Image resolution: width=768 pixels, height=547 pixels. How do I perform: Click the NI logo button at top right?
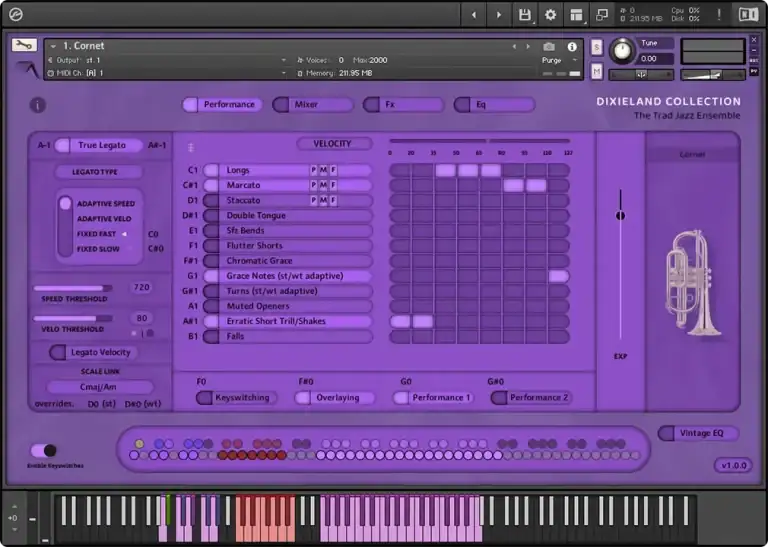(x=748, y=15)
